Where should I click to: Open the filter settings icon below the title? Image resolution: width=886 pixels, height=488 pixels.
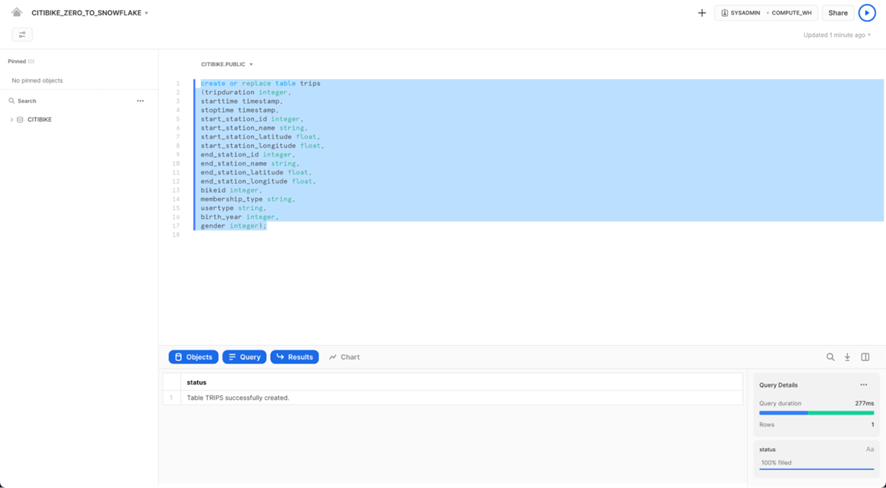tap(22, 35)
